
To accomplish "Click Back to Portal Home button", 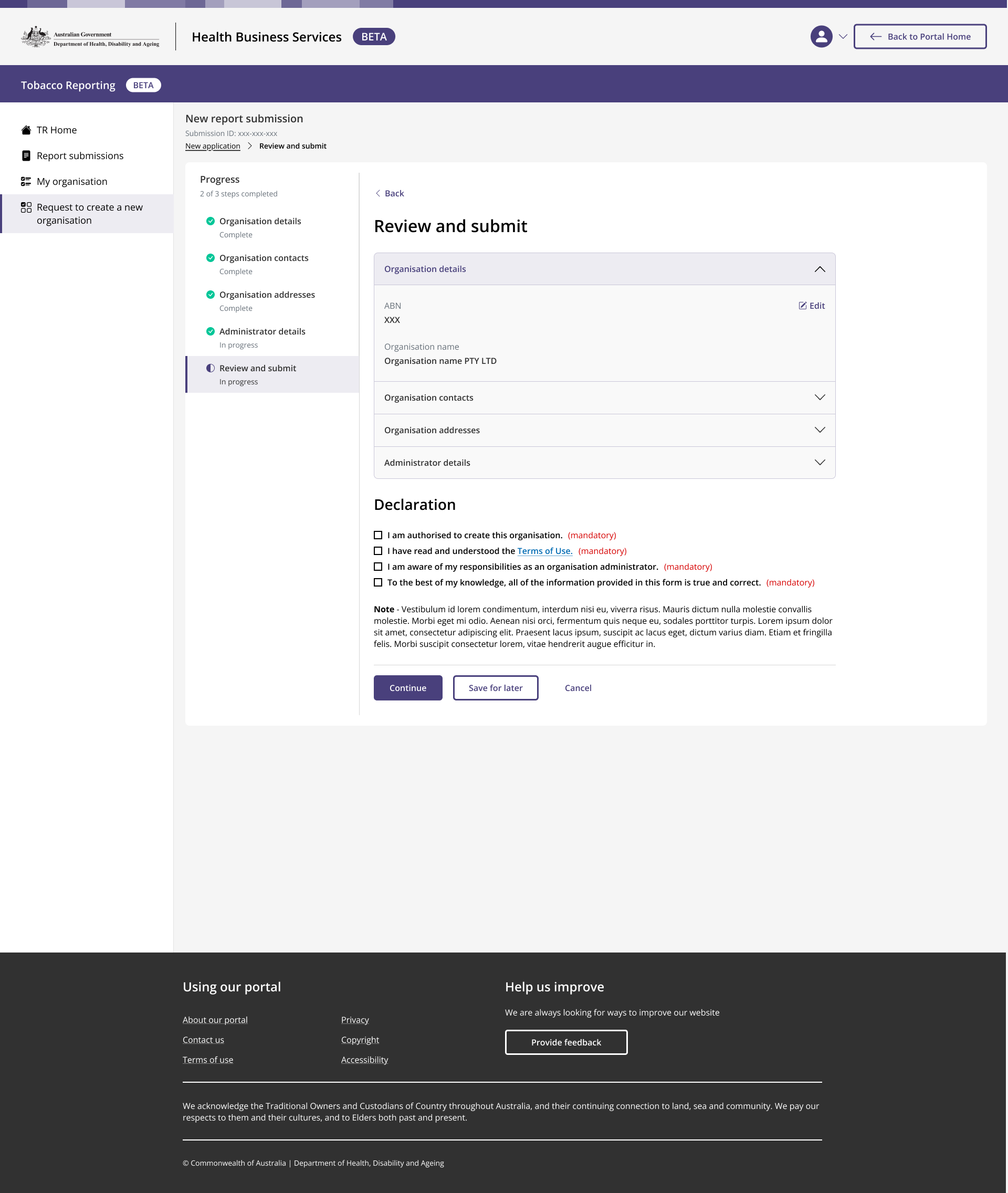I will (920, 37).
